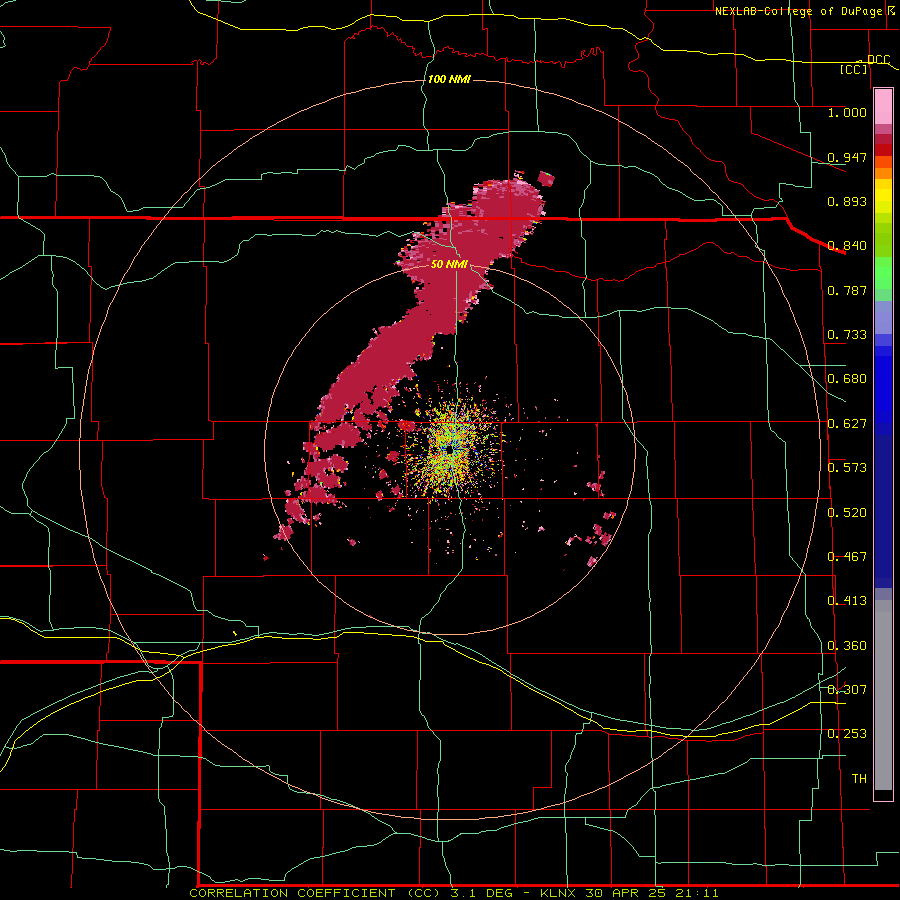Screen dimensions: 900x900
Task: Click the 0.893 color scale value
Action: pyautogui.click(x=847, y=201)
